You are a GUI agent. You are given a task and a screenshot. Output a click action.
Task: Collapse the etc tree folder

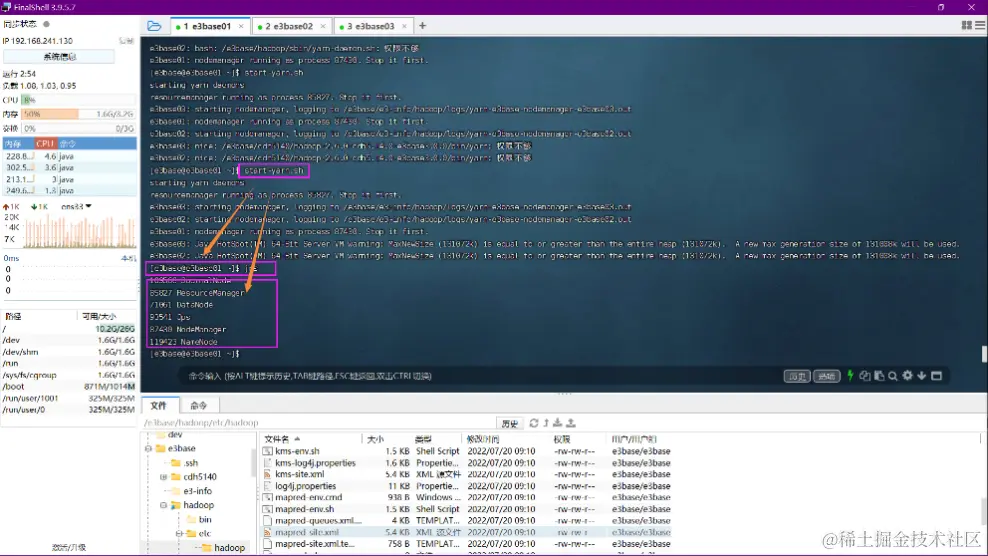coord(179,534)
